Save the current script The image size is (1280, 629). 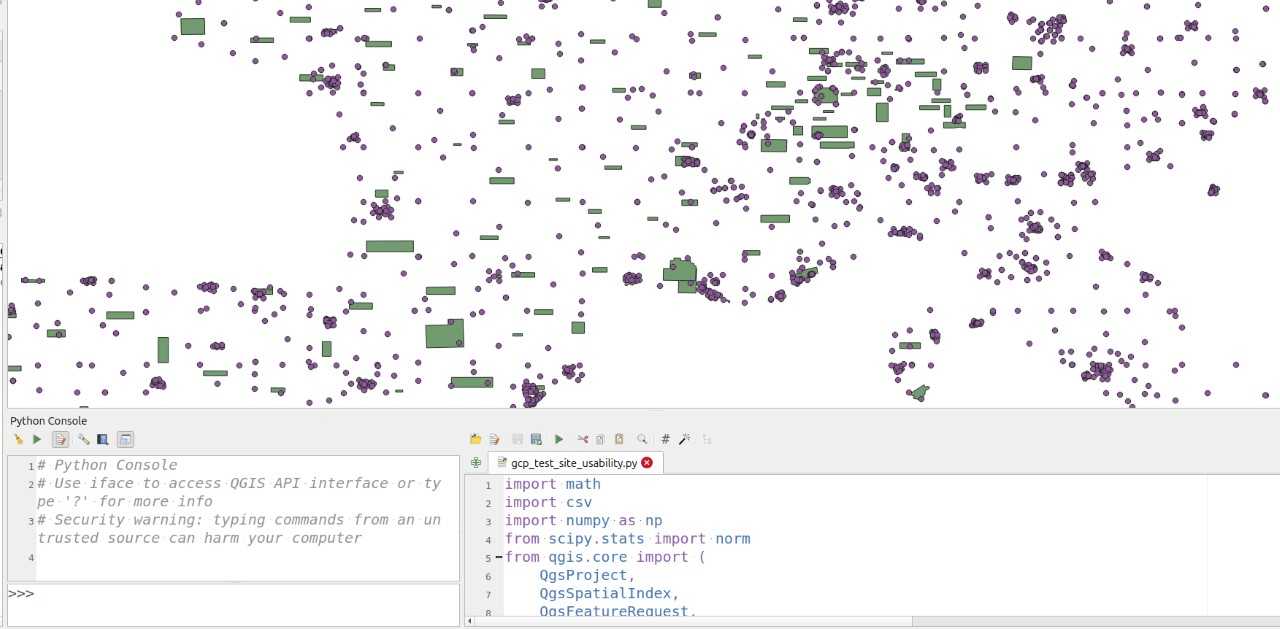point(517,438)
